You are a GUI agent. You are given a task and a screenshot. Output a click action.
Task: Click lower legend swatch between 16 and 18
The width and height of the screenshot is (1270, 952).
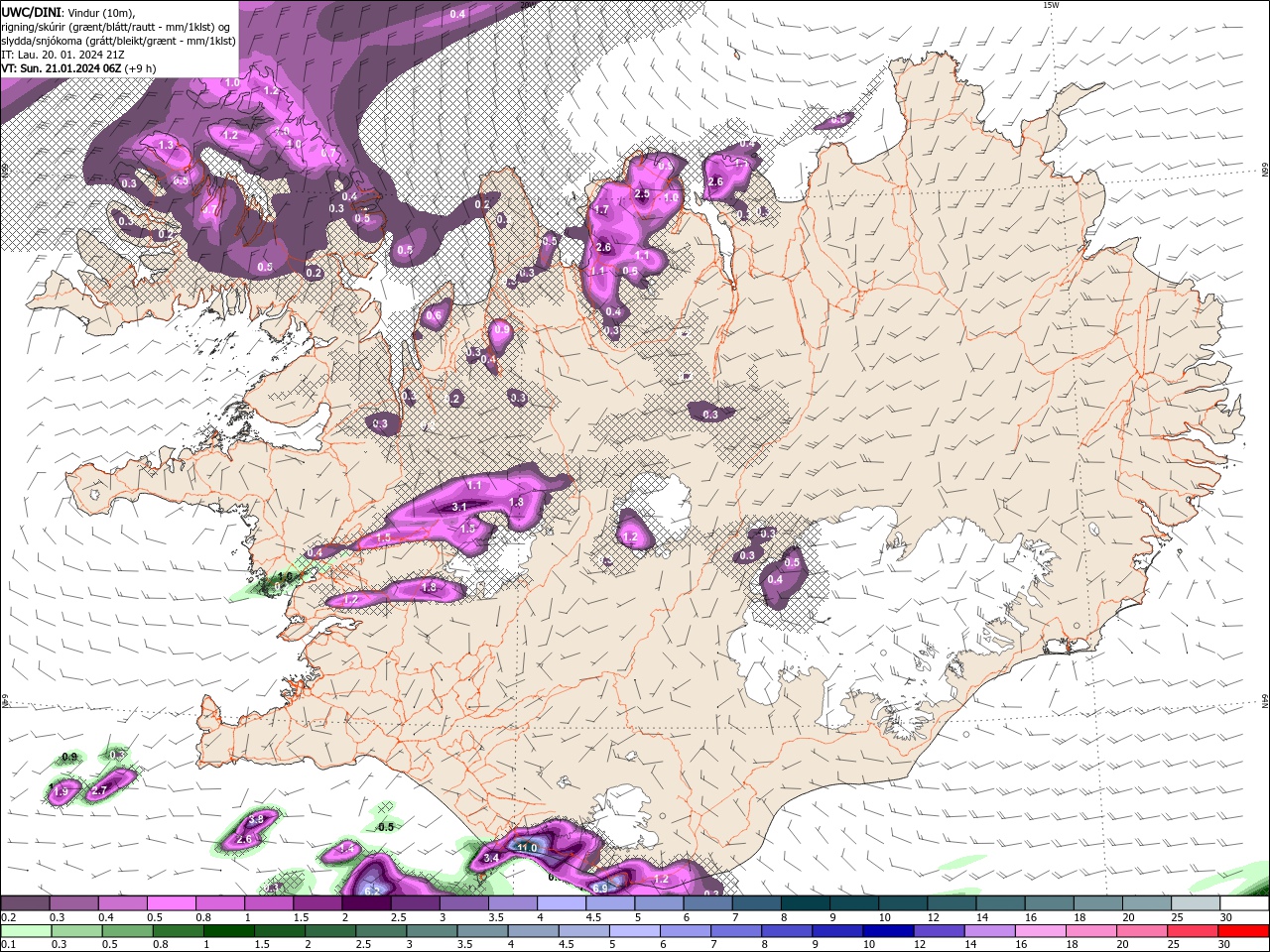[1040, 931]
